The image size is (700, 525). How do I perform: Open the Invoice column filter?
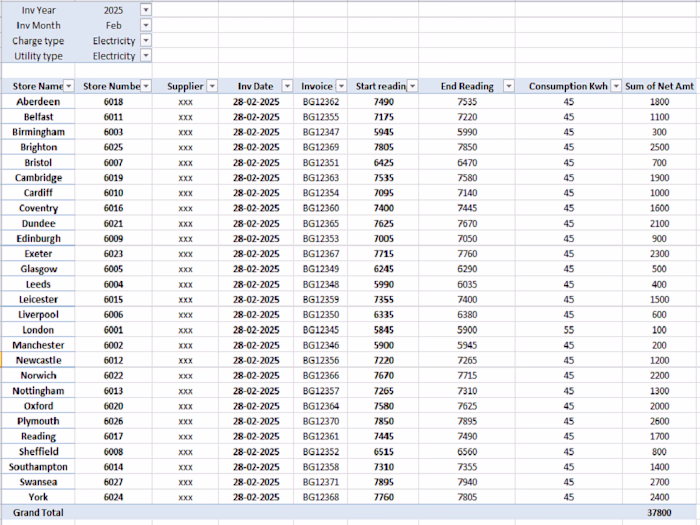pyautogui.click(x=342, y=86)
